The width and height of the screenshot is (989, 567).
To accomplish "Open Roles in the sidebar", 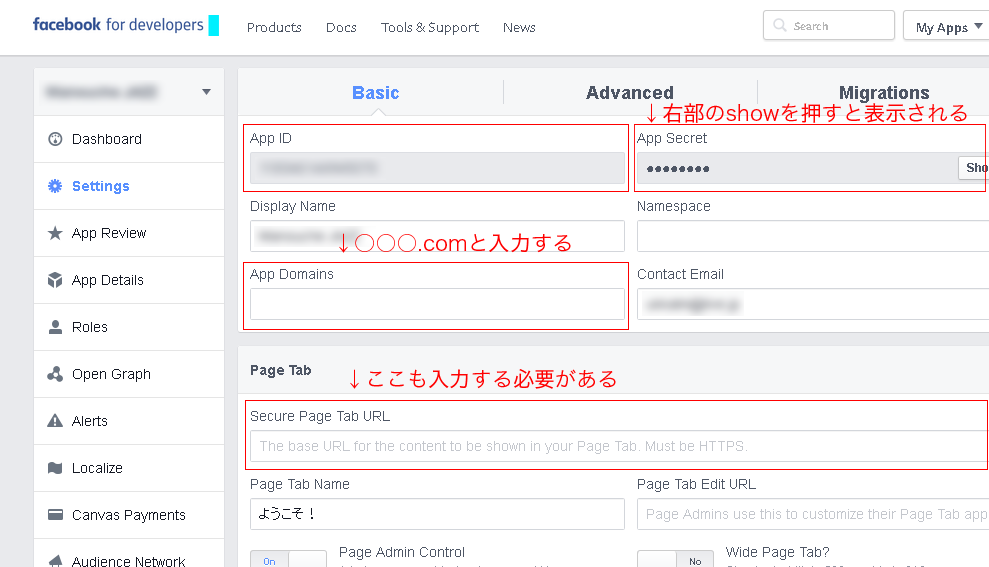I will coord(129,327).
